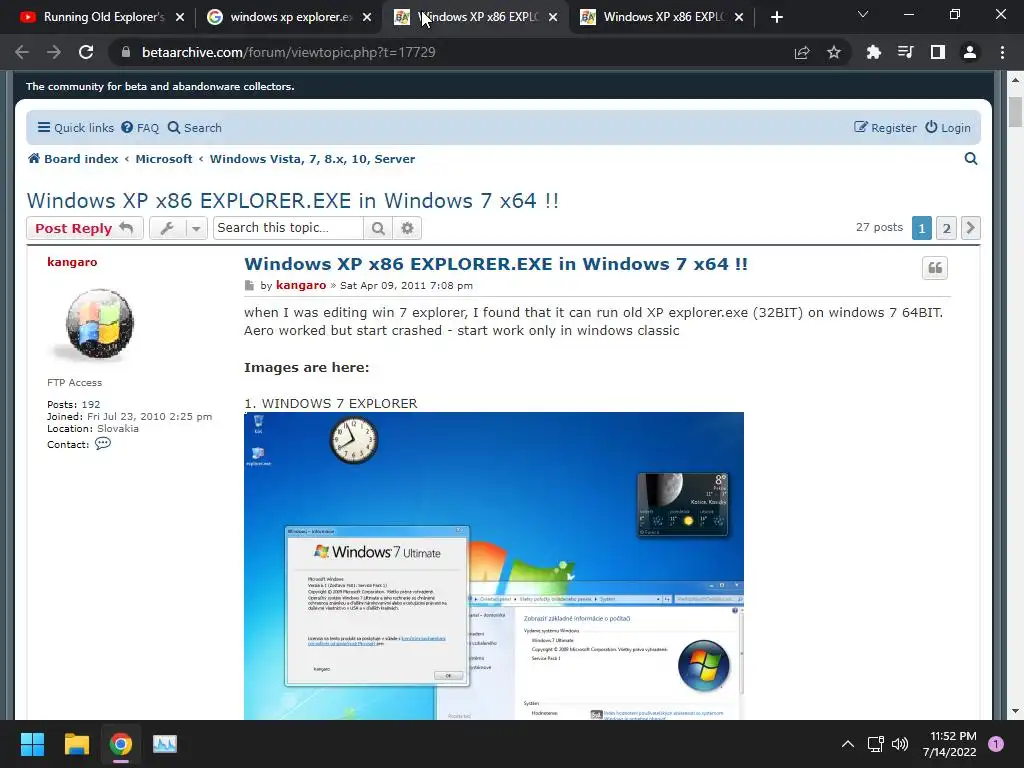Viewport: 1024px width, 768px height.
Task: Open the Chrome extensions puzzle icon
Action: point(873,52)
